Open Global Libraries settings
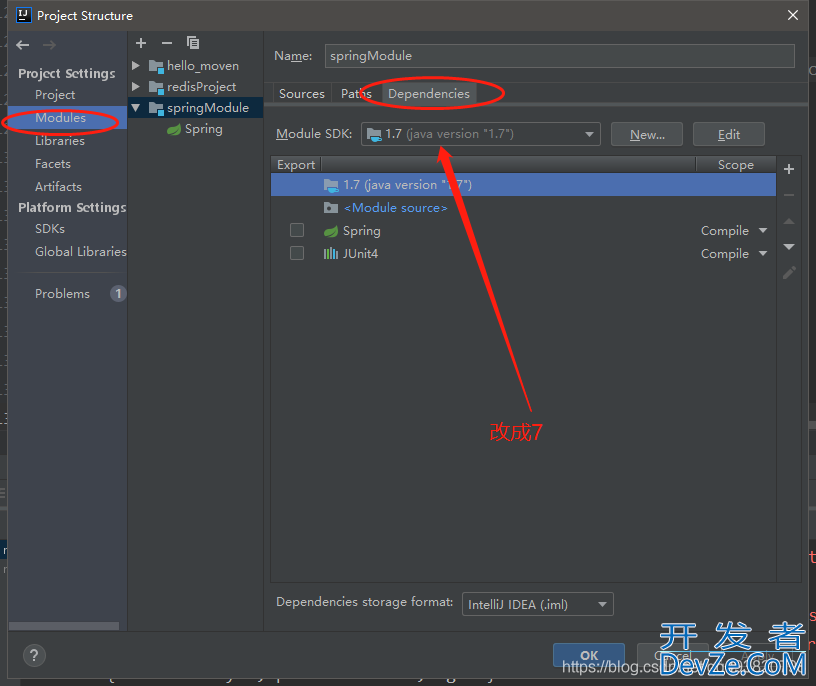The image size is (816, 686). 81,252
